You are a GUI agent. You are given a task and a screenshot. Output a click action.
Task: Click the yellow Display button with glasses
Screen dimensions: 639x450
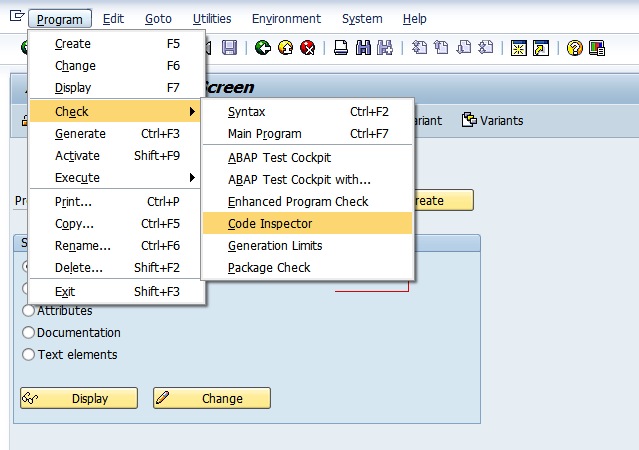point(79,398)
